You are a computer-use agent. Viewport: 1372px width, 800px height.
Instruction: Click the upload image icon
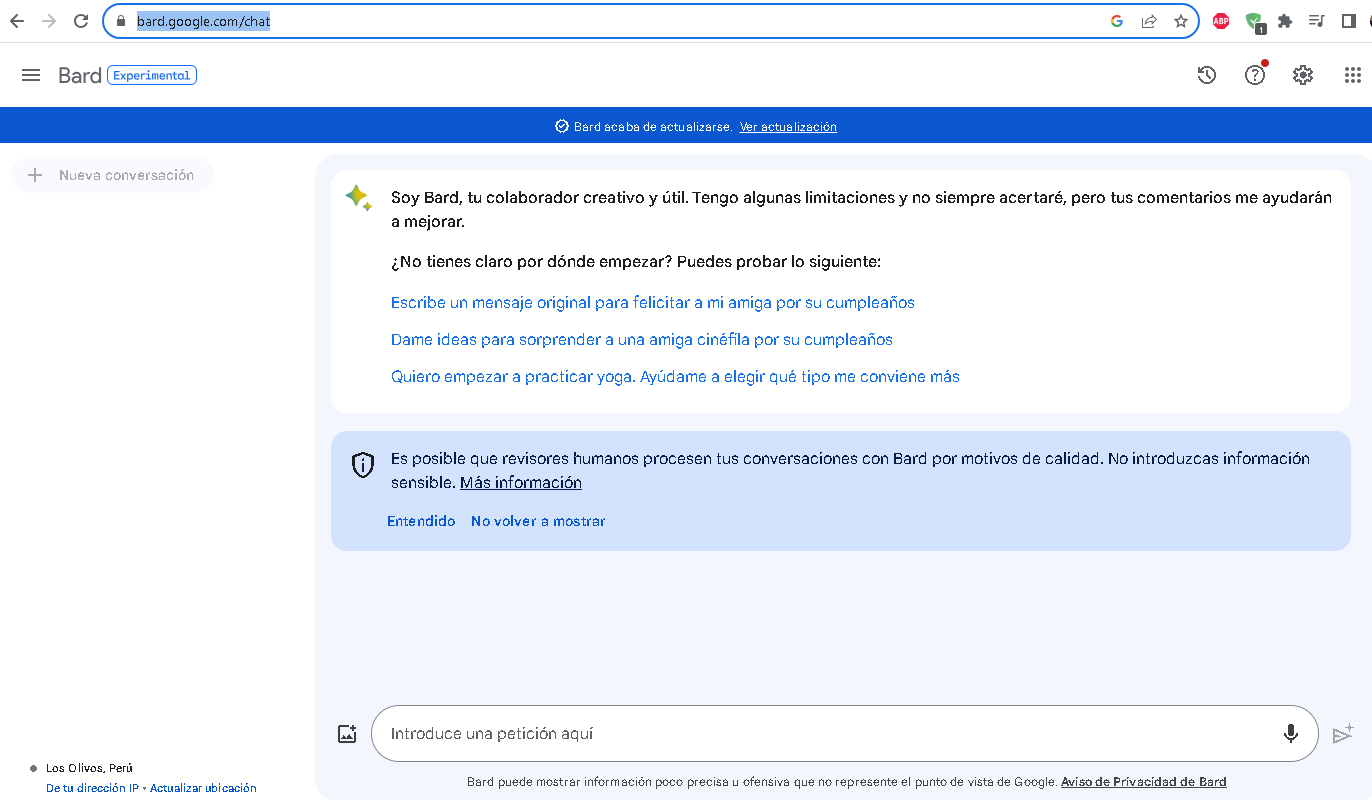point(347,734)
